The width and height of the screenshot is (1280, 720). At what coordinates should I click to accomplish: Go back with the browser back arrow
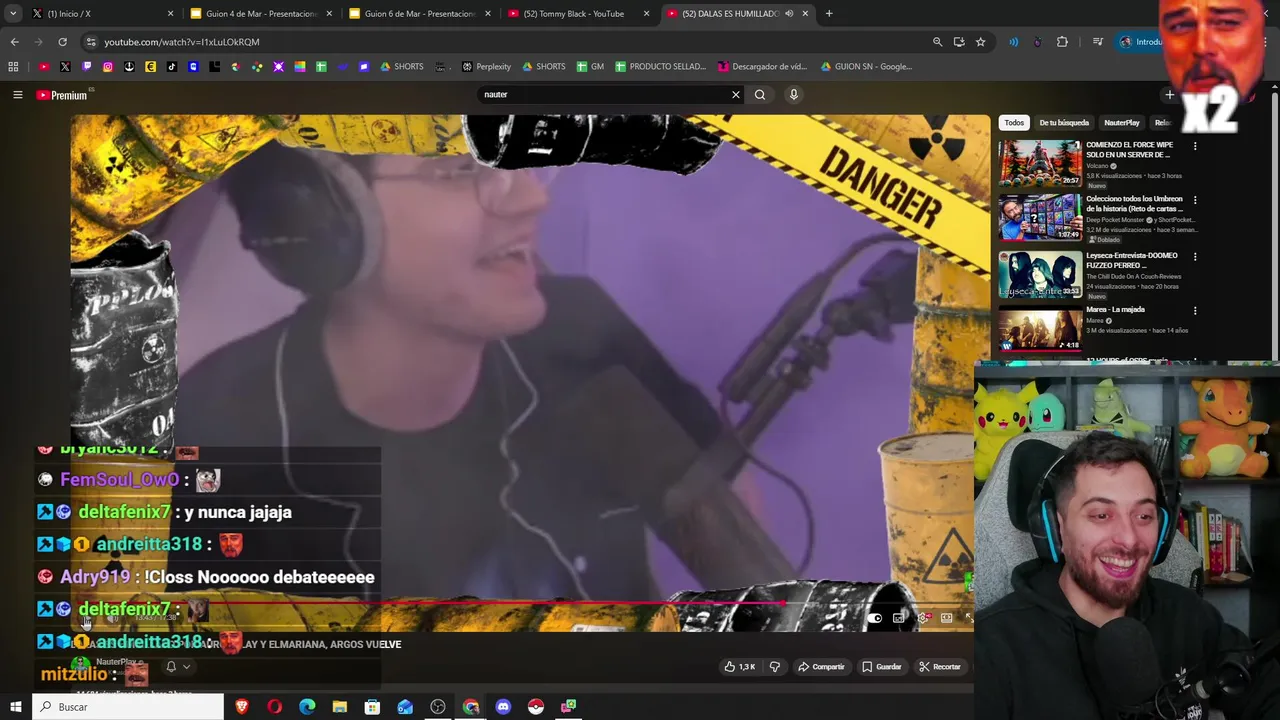coord(14,42)
